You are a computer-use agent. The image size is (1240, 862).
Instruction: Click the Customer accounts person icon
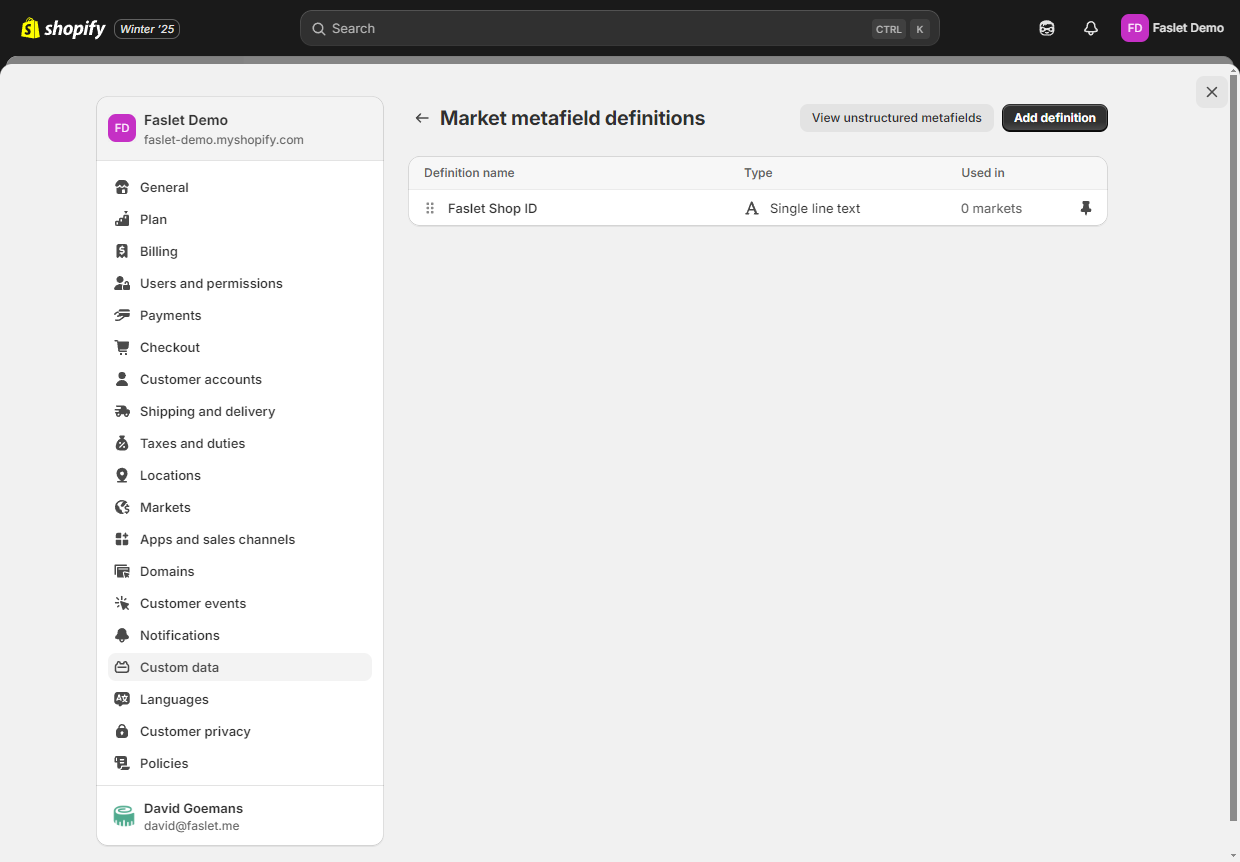click(122, 379)
